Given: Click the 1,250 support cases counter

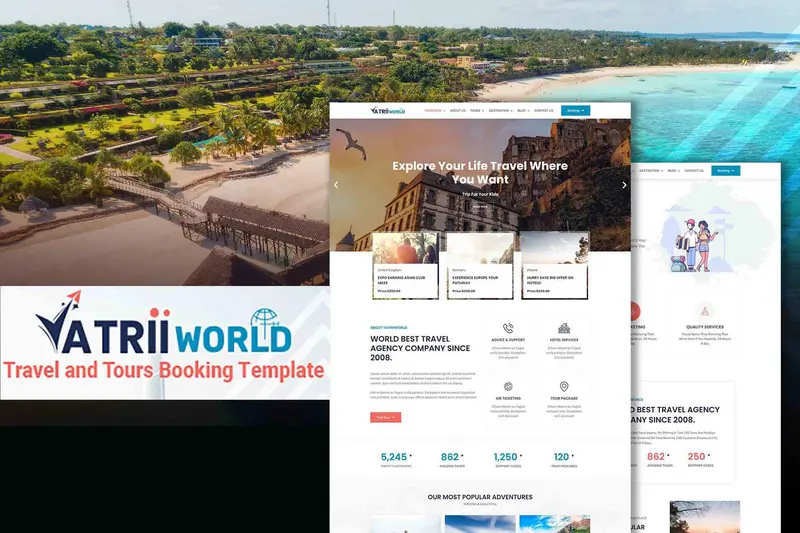Looking at the screenshot, I should (x=508, y=460).
